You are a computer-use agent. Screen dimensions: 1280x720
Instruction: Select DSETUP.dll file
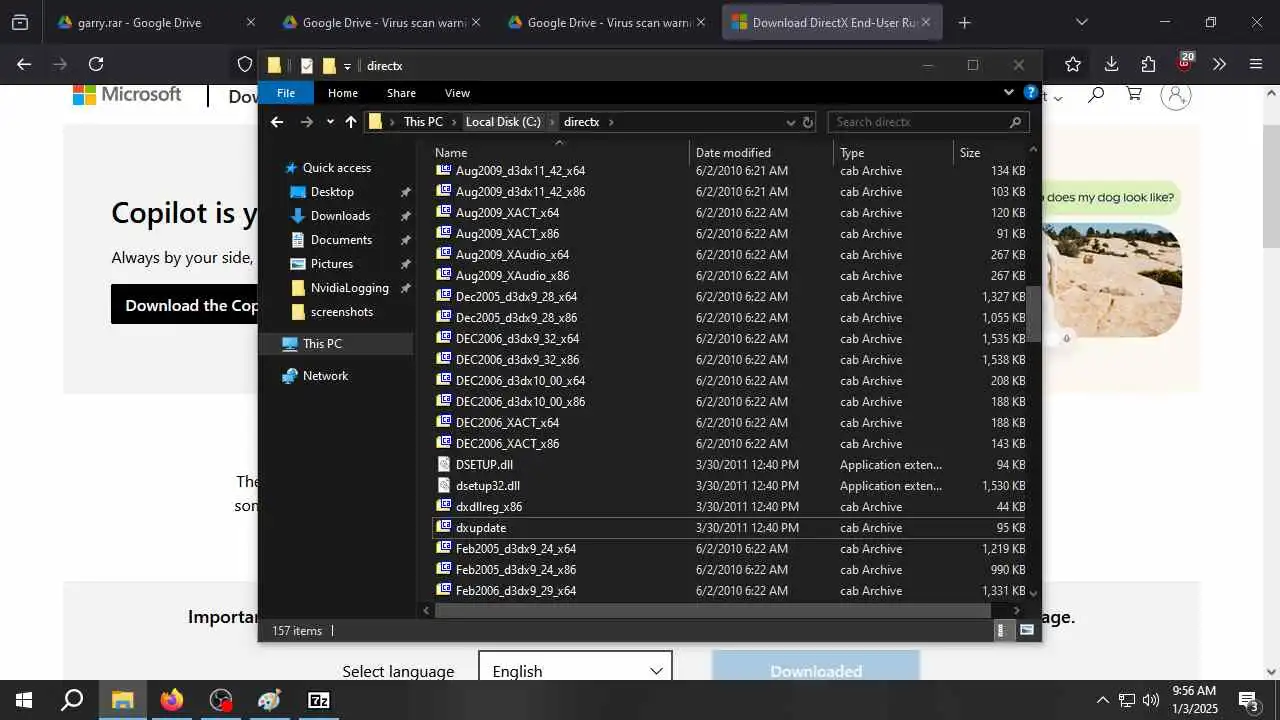[484, 465]
